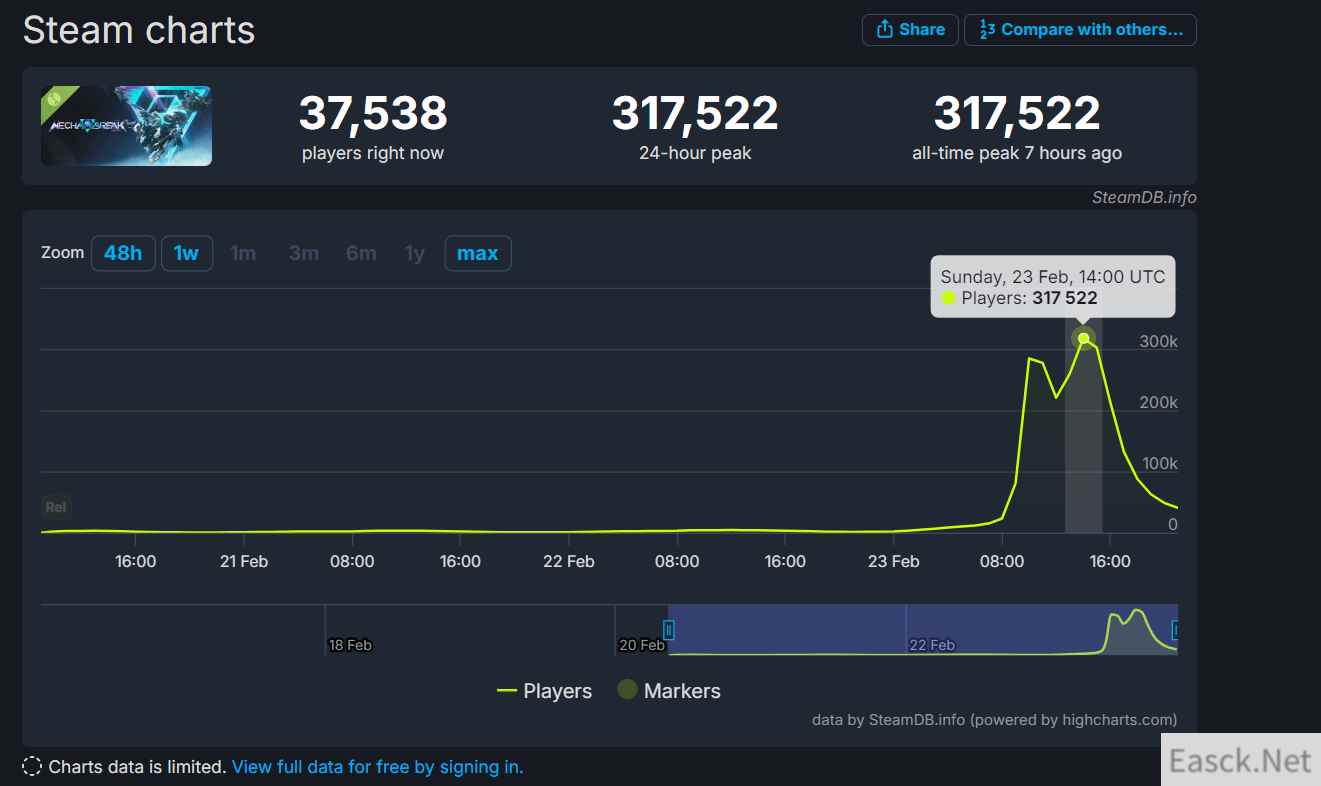Open the View full data sign-in link
The width and height of the screenshot is (1321, 786).
click(x=377, y=767)
